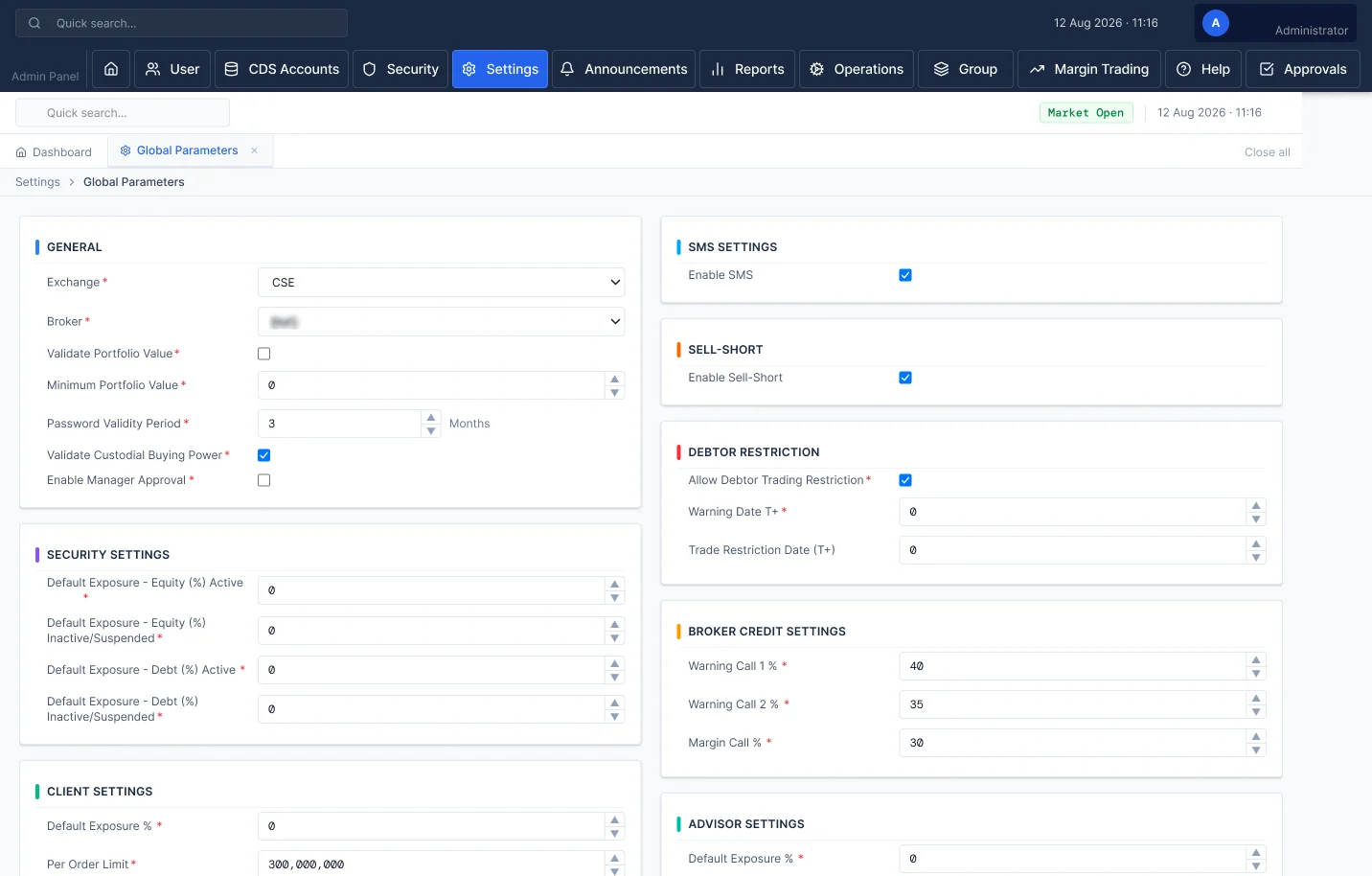Click the Settings breadcrumb link

(x=37, y=182)
